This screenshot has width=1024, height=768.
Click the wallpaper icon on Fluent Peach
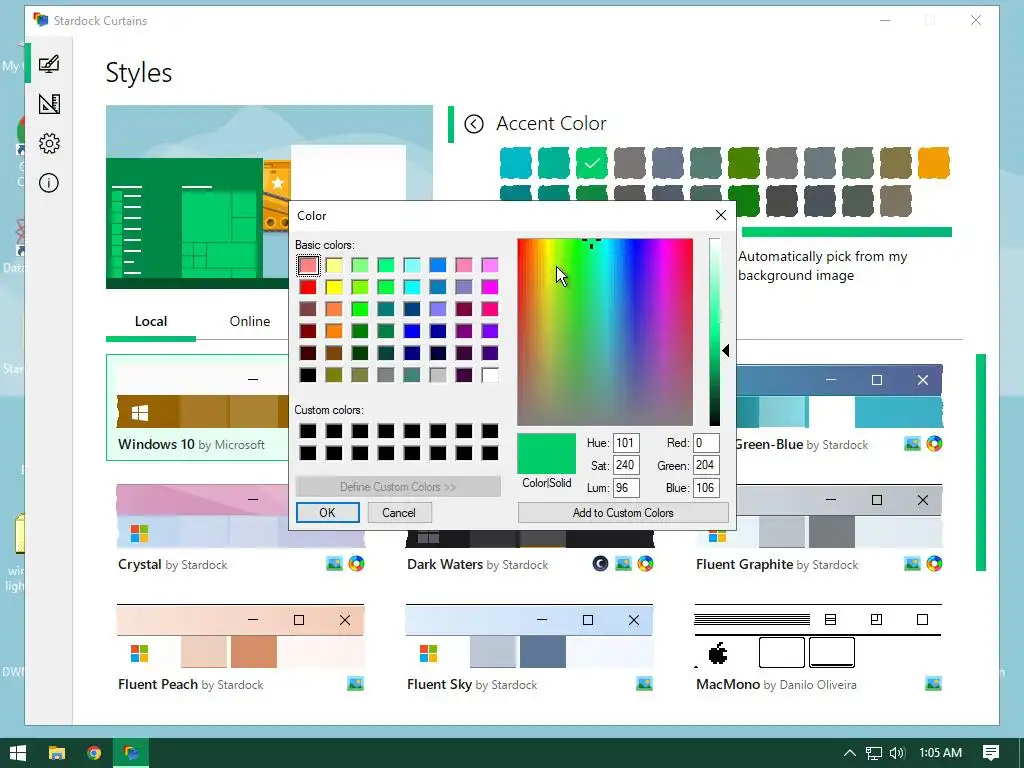pos(355,684)
